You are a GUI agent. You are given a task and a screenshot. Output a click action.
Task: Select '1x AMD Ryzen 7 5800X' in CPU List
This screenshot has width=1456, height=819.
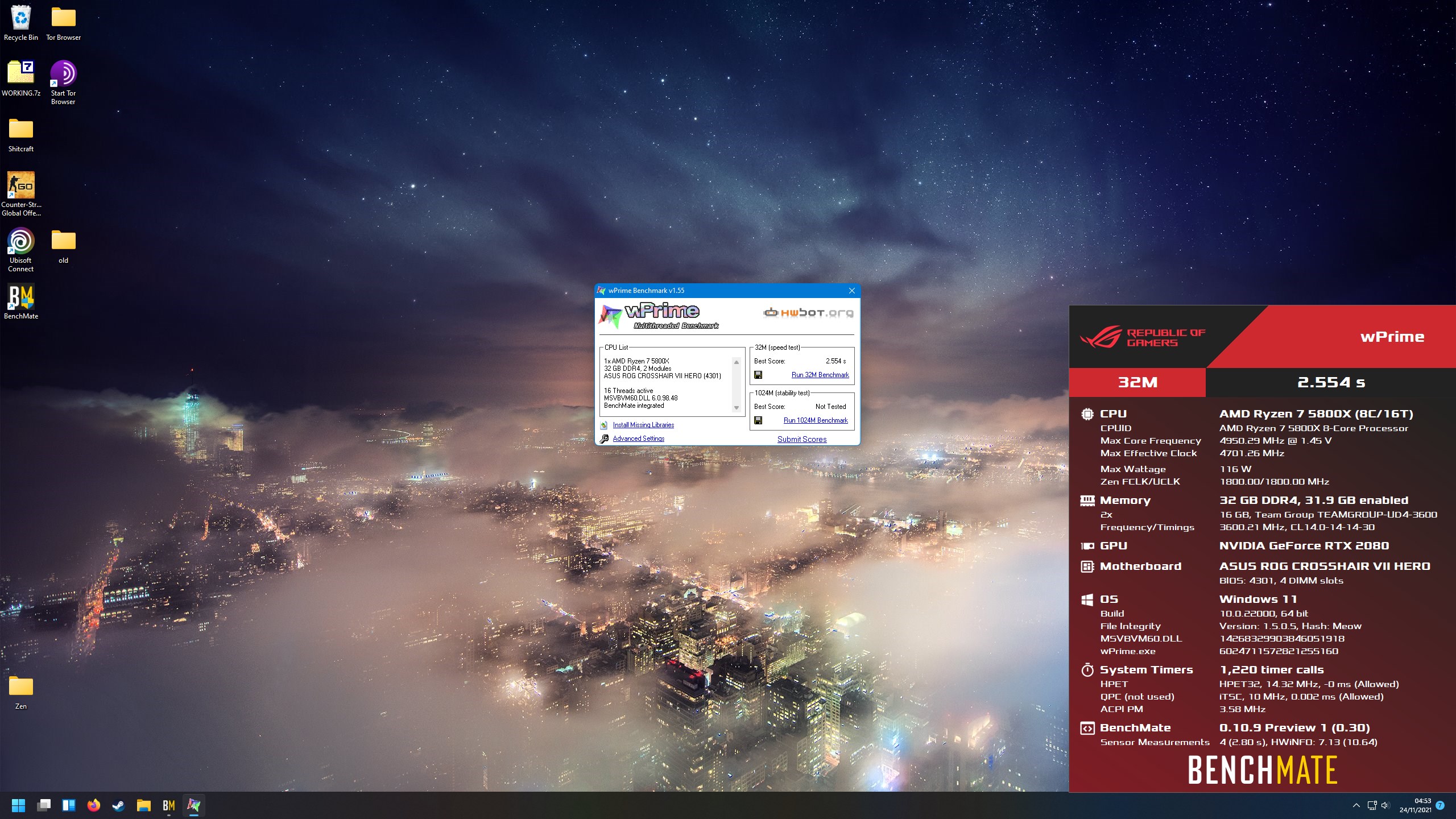[636, 361]
